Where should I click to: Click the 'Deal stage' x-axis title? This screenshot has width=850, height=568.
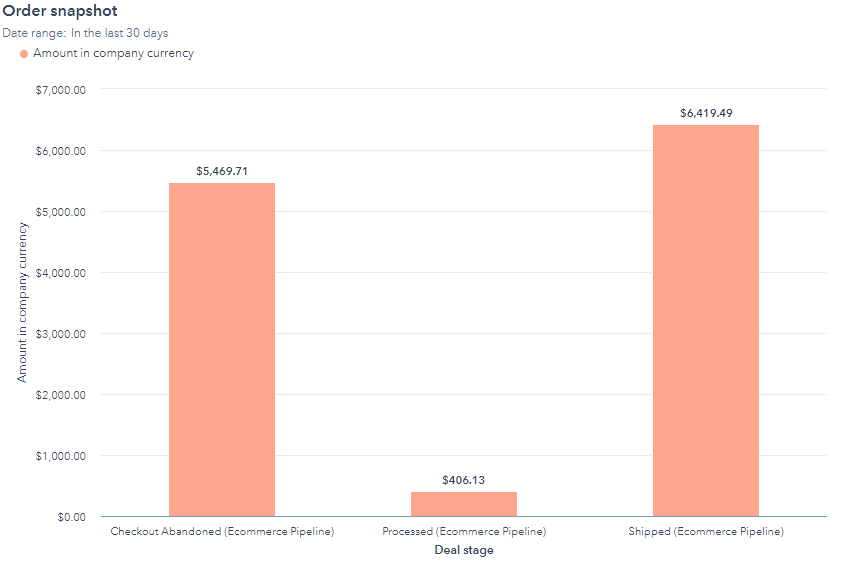[464, 550]
